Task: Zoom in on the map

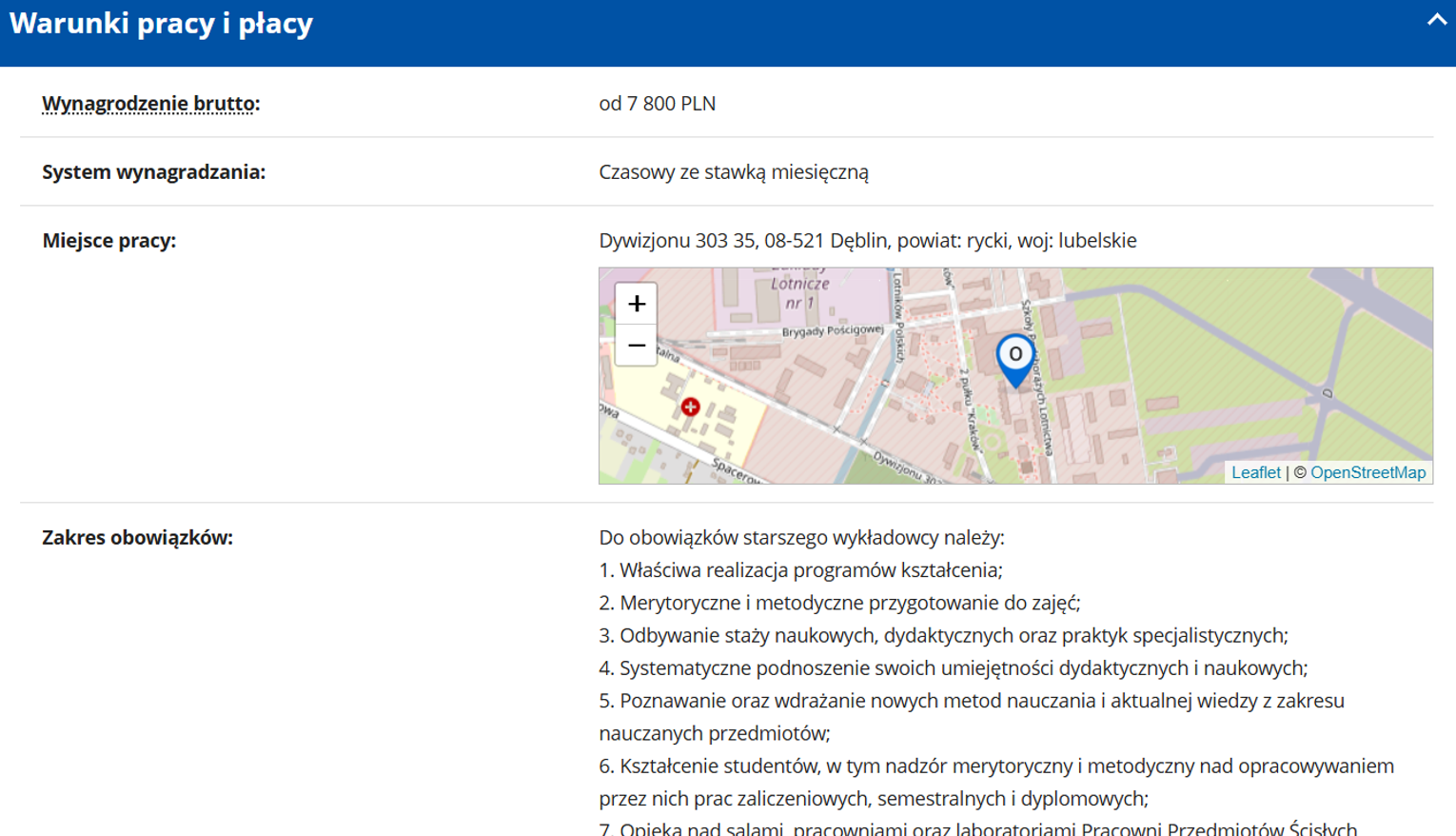Action: [x=636, y=304]
